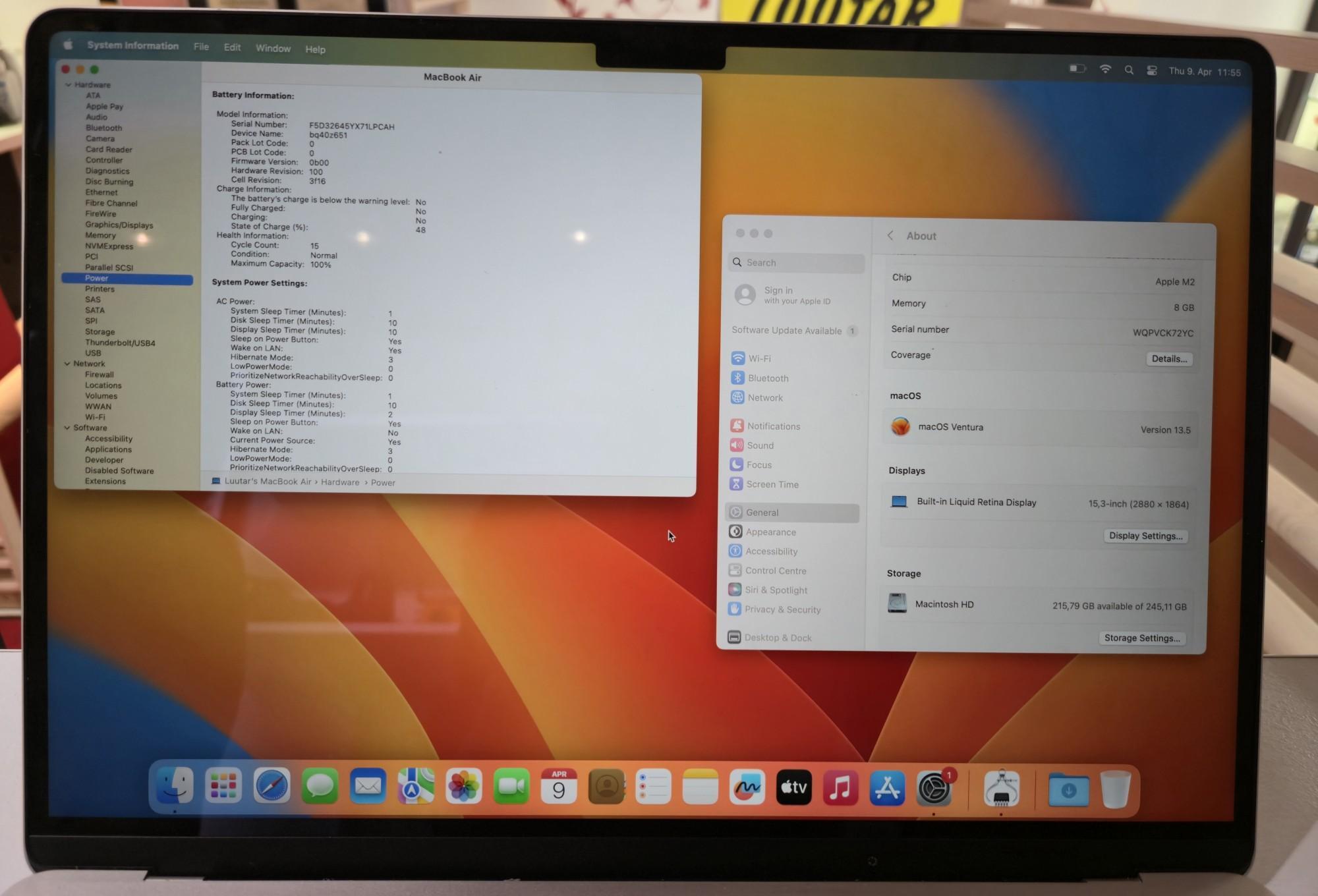The height and width of the screenshot is (896, 1318).
Task: Open the Window menu
Action: [x=273, y=48]
